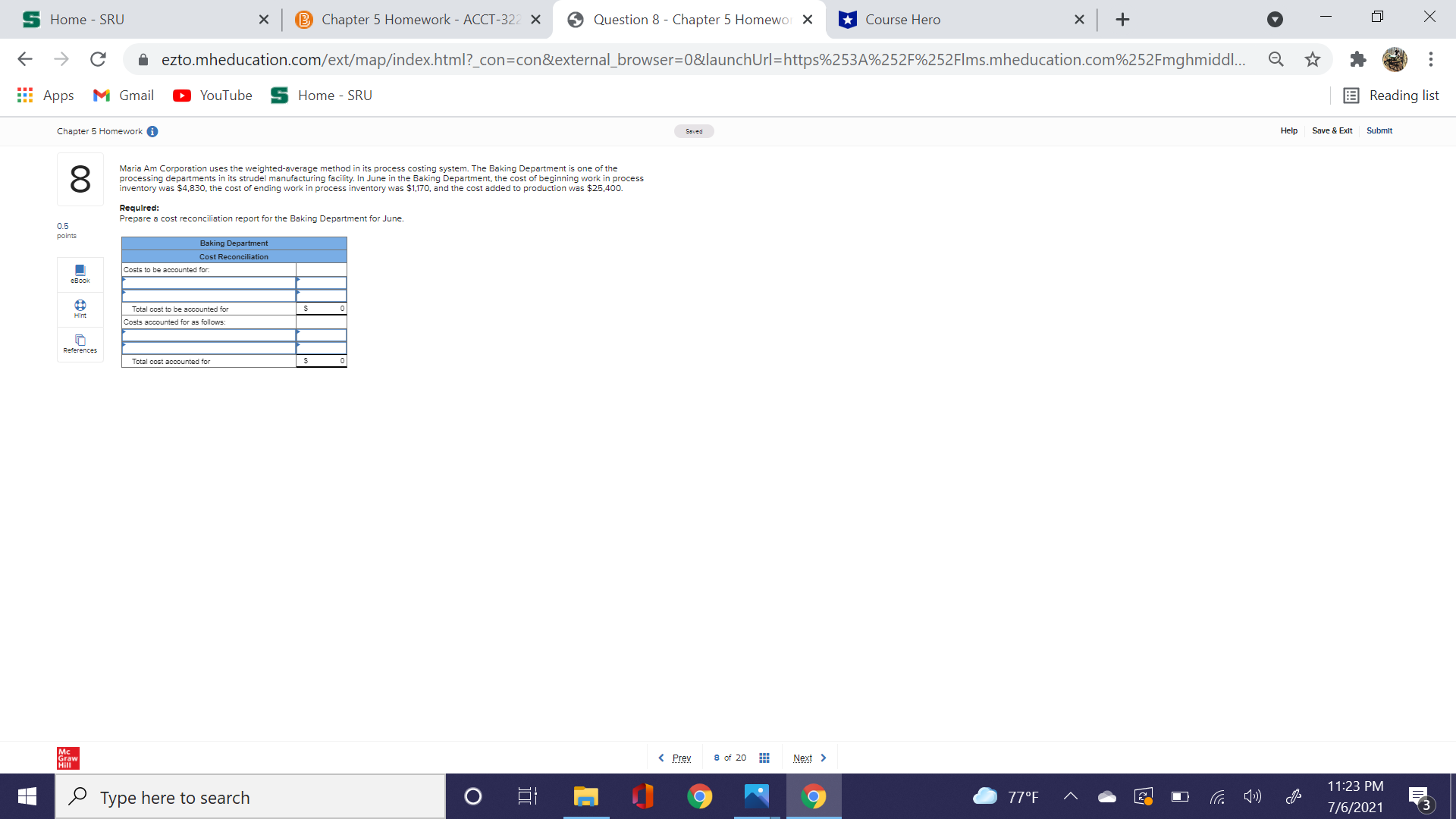Click the McGraw Hill logo
Viewport: 1456px width, 819px height.
pyautogui.click(x=67, y=758)
